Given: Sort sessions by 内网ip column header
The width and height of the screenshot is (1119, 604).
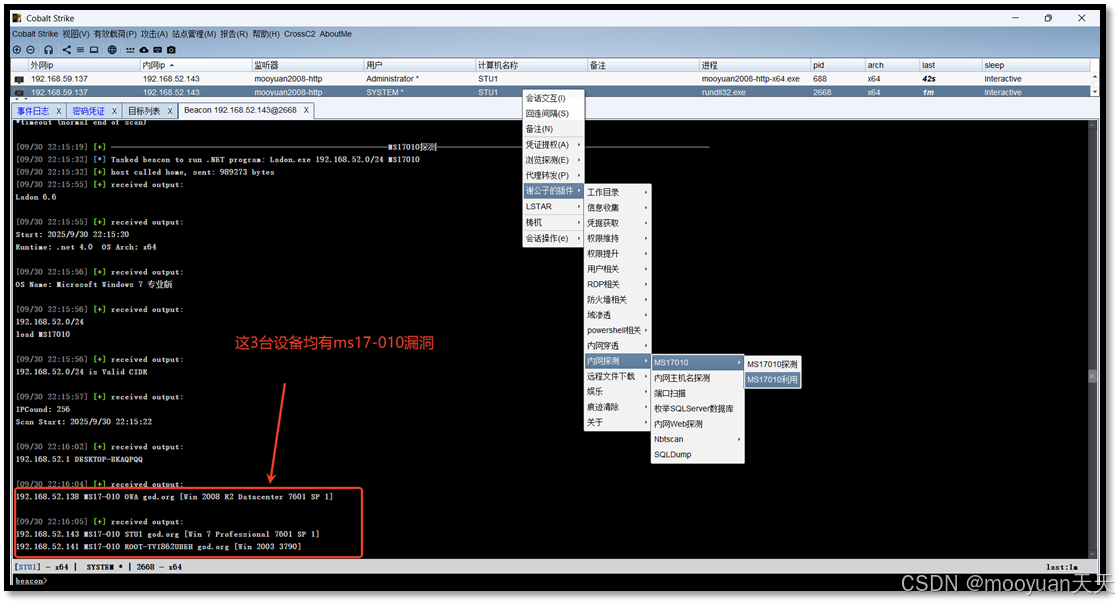Looking at the screenshot, I should coord(196,65).
